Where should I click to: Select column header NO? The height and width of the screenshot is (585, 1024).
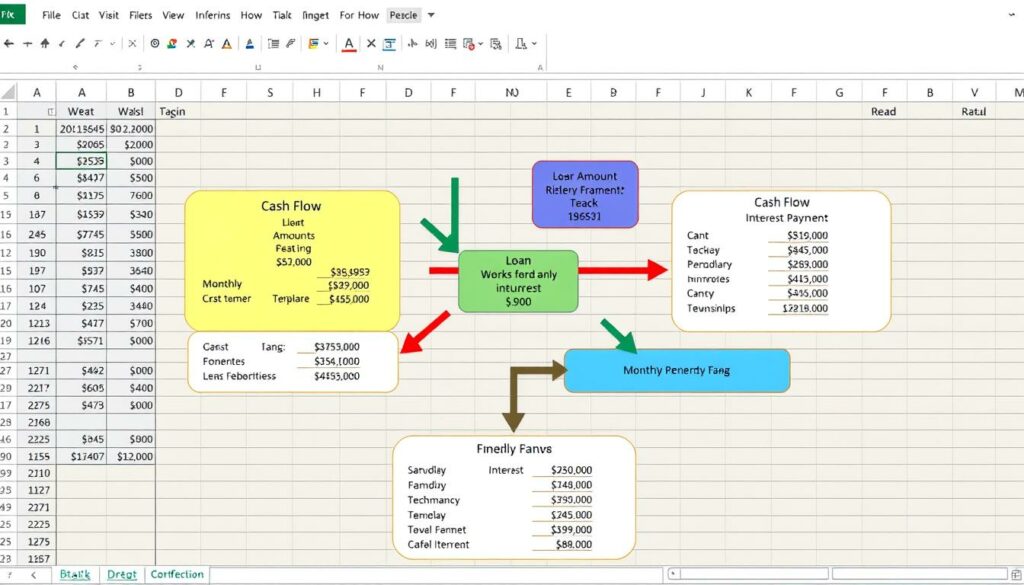(x=511, y=93)
